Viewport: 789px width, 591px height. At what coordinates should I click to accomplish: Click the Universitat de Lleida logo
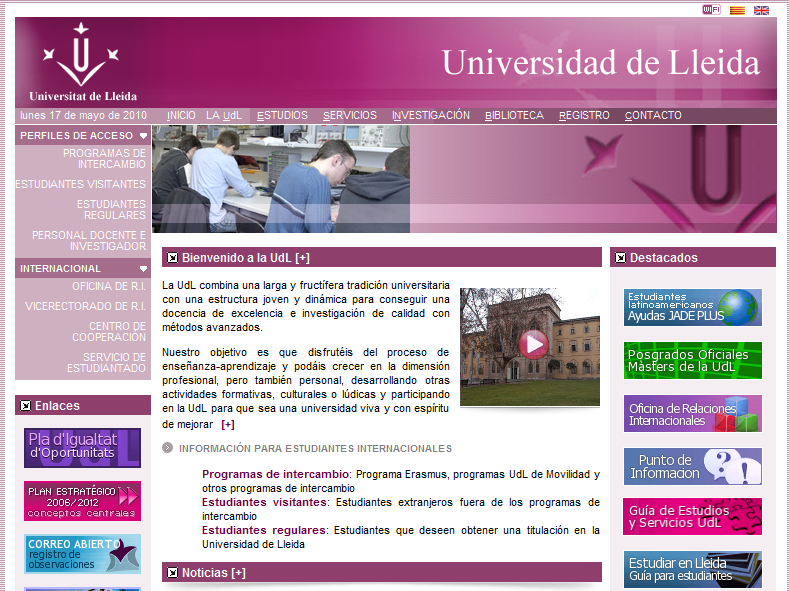pos(83,62)
